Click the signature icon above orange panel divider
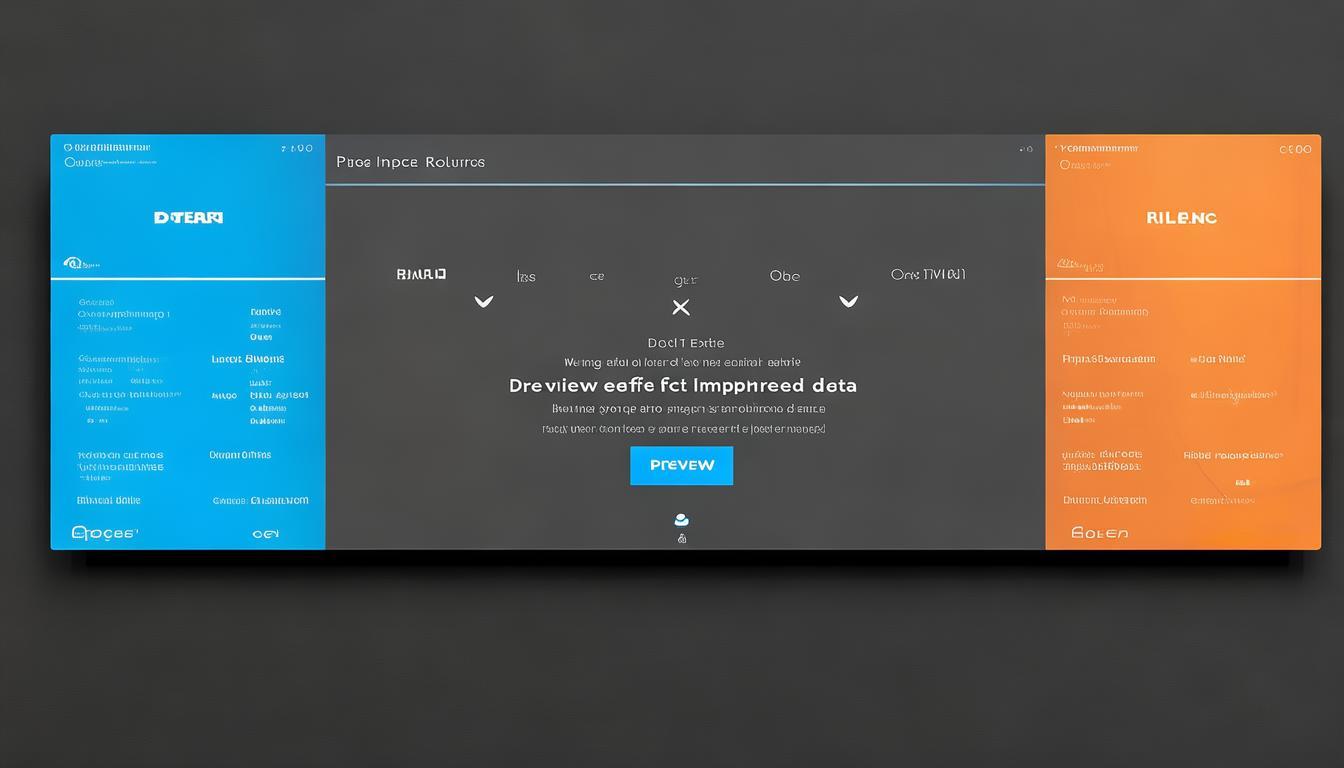The image size is (1344, 768). (1074, 264)
